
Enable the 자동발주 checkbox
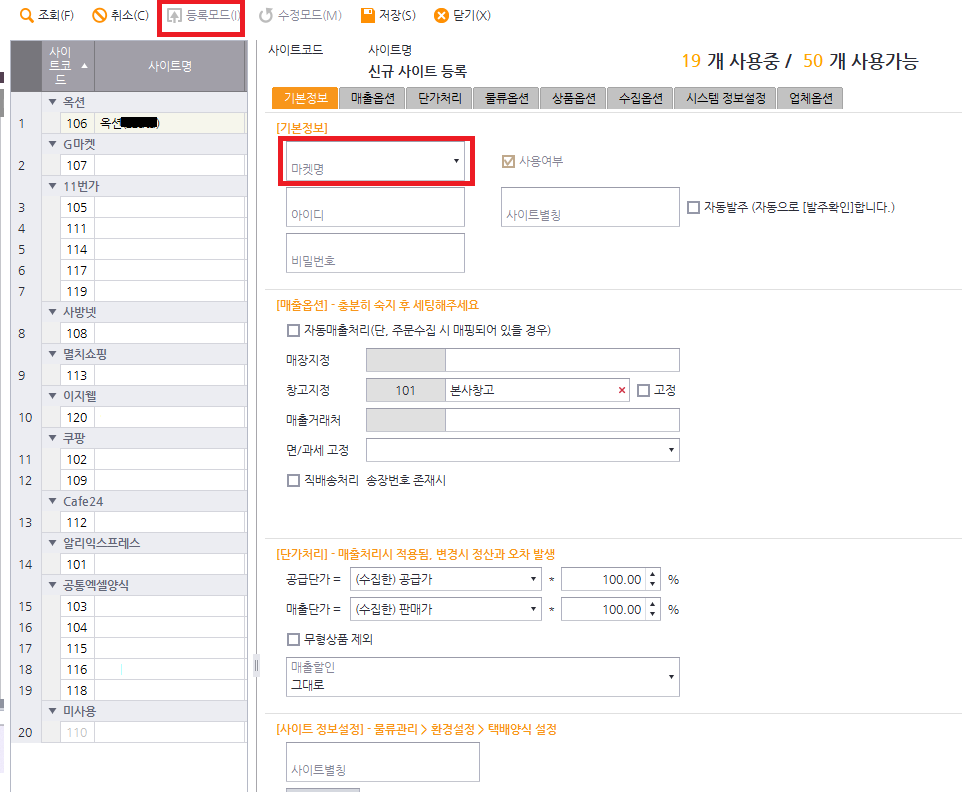point(693,208)
